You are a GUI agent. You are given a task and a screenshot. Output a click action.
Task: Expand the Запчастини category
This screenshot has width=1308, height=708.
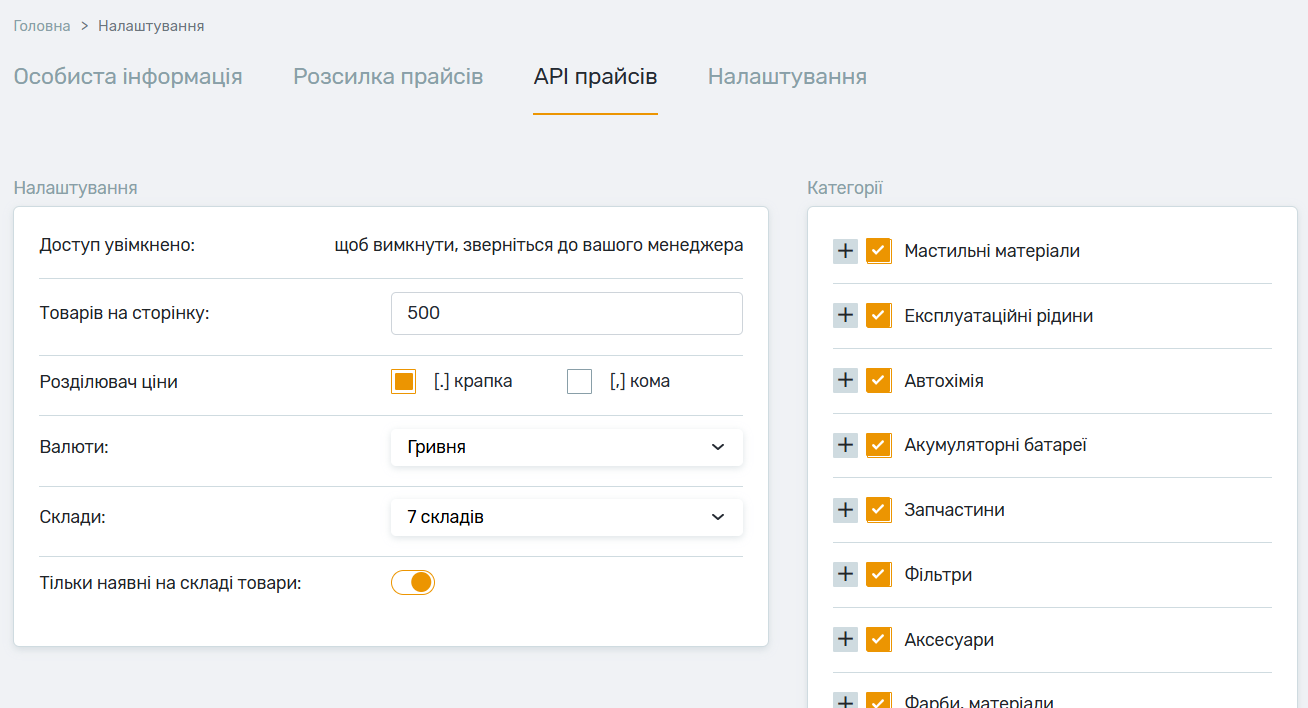pos(845,510)
